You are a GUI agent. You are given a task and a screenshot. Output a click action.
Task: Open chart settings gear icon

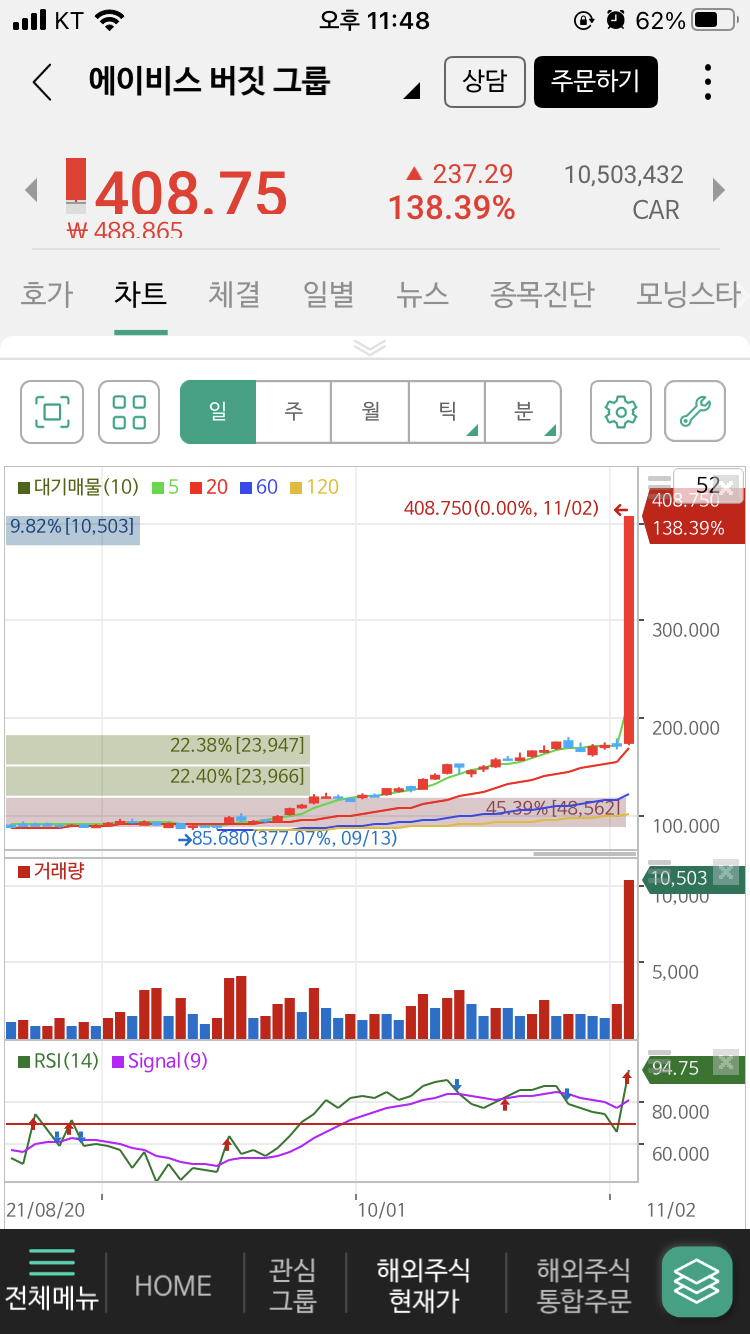[x=621, y=412]
